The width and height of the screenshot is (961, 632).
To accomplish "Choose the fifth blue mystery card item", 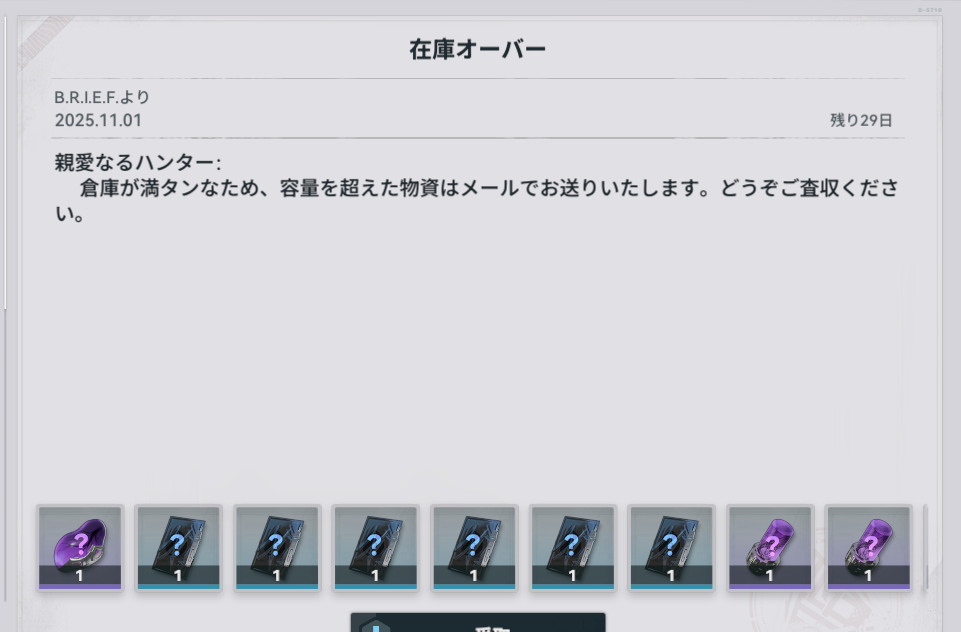I will [x=573, y=547].
